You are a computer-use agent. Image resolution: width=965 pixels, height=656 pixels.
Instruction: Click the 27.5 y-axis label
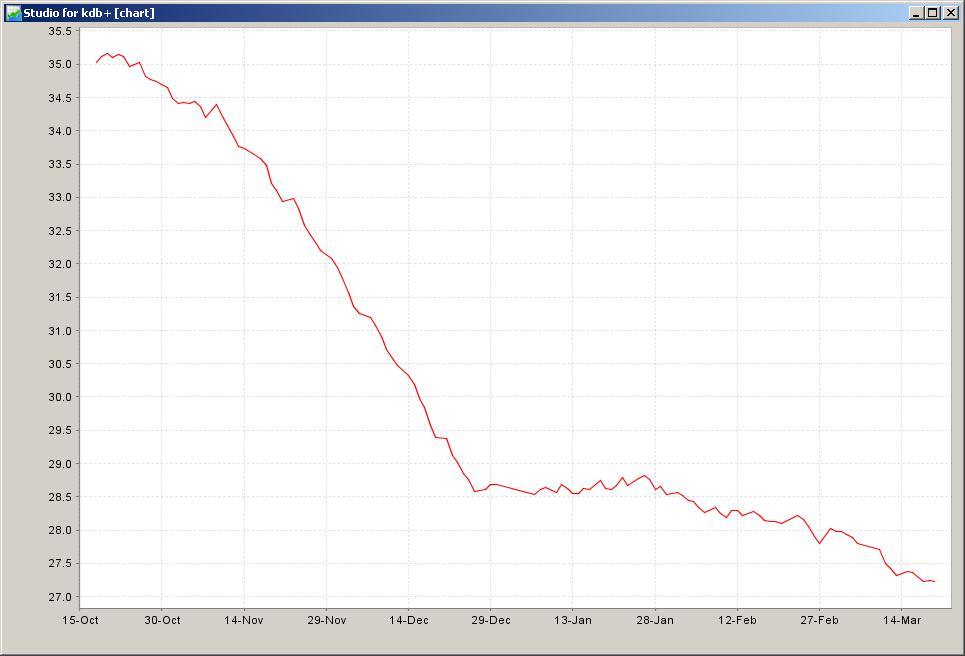click(x=60, y=564)
